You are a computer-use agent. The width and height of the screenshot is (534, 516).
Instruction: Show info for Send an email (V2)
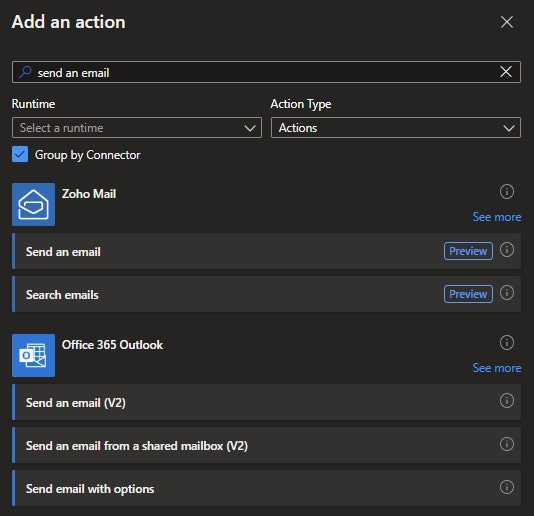click(x=507, y=401)
